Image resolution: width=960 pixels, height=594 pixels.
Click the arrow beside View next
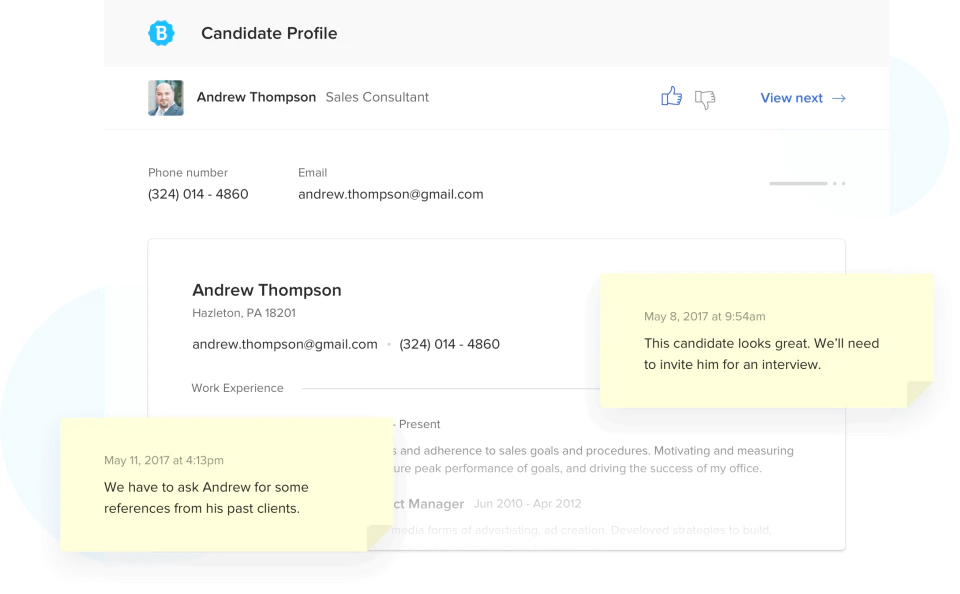coord(839,98)
